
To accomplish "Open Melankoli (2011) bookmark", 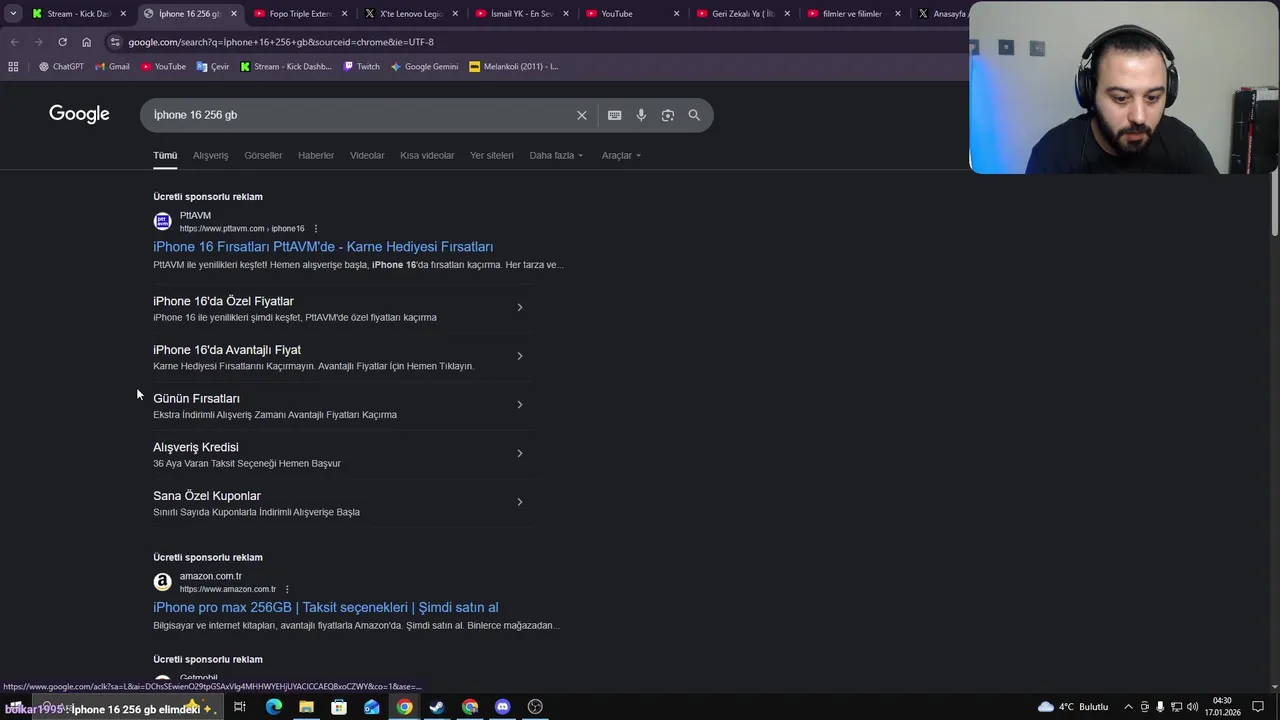I will (513, 67).
